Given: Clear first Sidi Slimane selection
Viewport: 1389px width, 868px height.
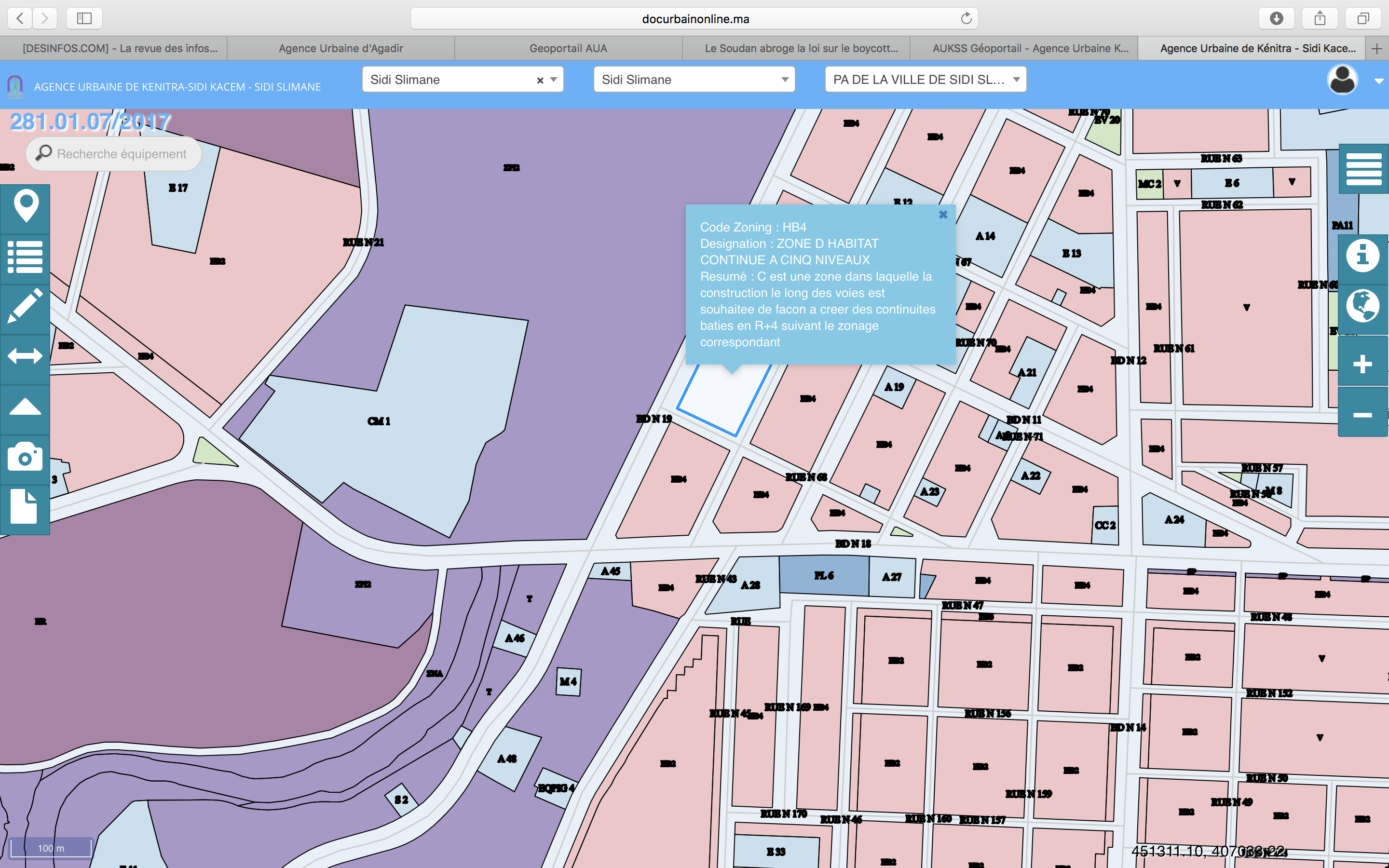Looking at the screenshot, I should 540,81.
